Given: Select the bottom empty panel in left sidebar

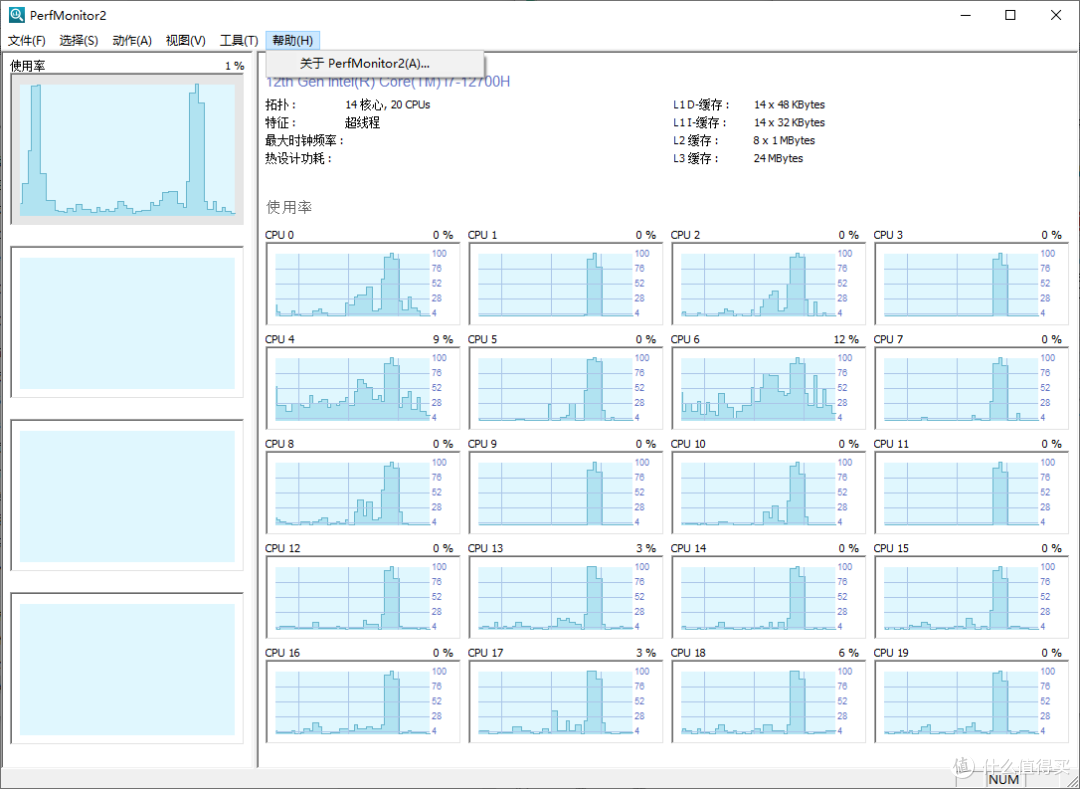Looking at the screenshot, I should pyautogui.click(x=127, y=669).
